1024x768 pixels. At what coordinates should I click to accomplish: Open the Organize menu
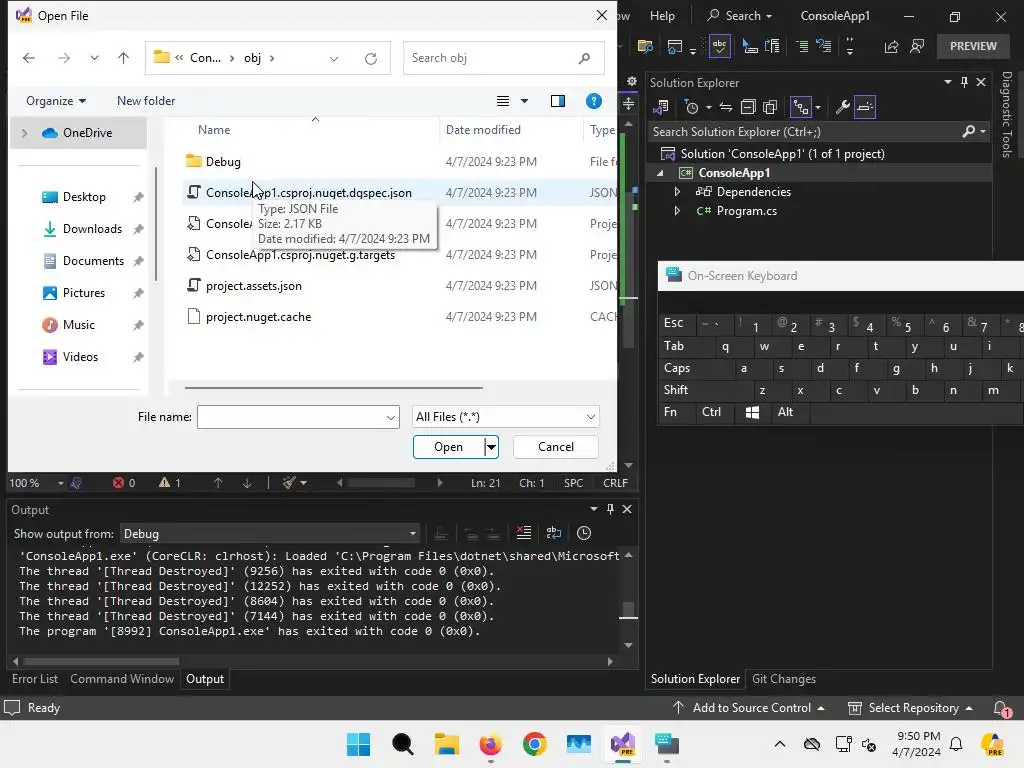pos(56,101)
